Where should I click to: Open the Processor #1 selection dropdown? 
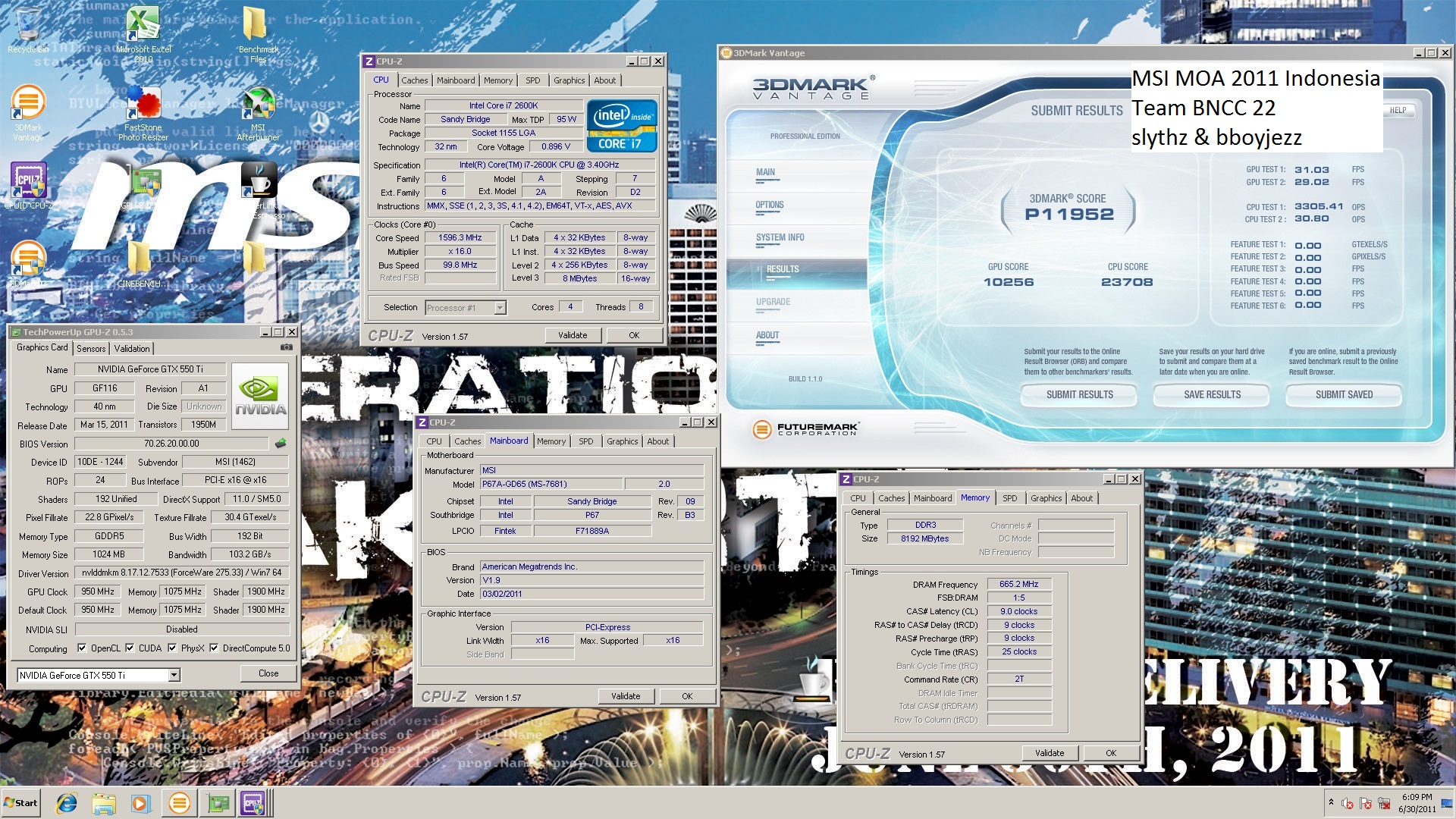[x=500, y=308]
